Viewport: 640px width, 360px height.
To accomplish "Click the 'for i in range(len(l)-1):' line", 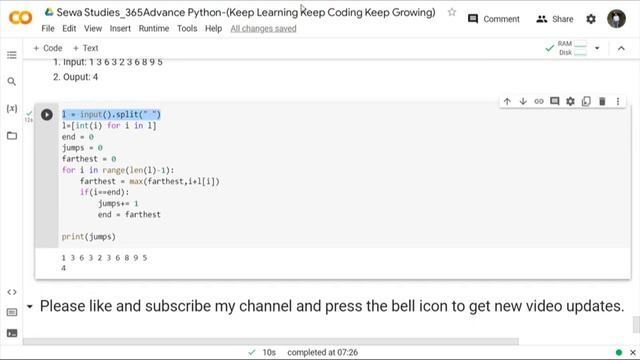I will (118, 170).
